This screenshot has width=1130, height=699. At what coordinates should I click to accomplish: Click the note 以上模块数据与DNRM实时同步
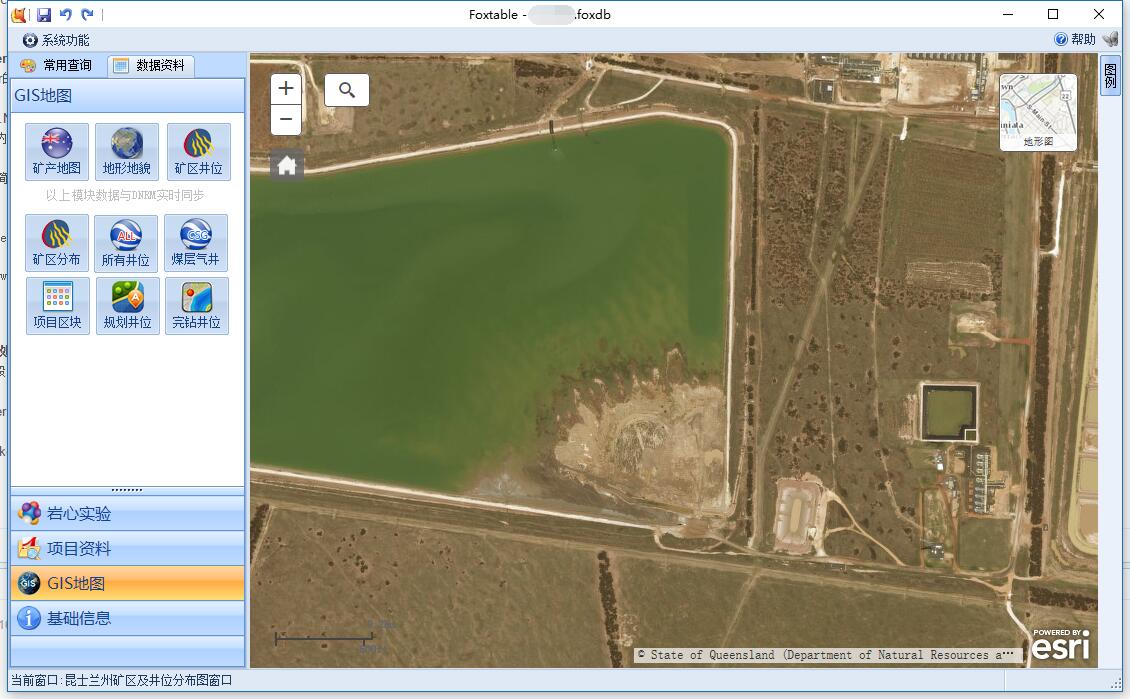pyautogui.click(x=125, y=195)
